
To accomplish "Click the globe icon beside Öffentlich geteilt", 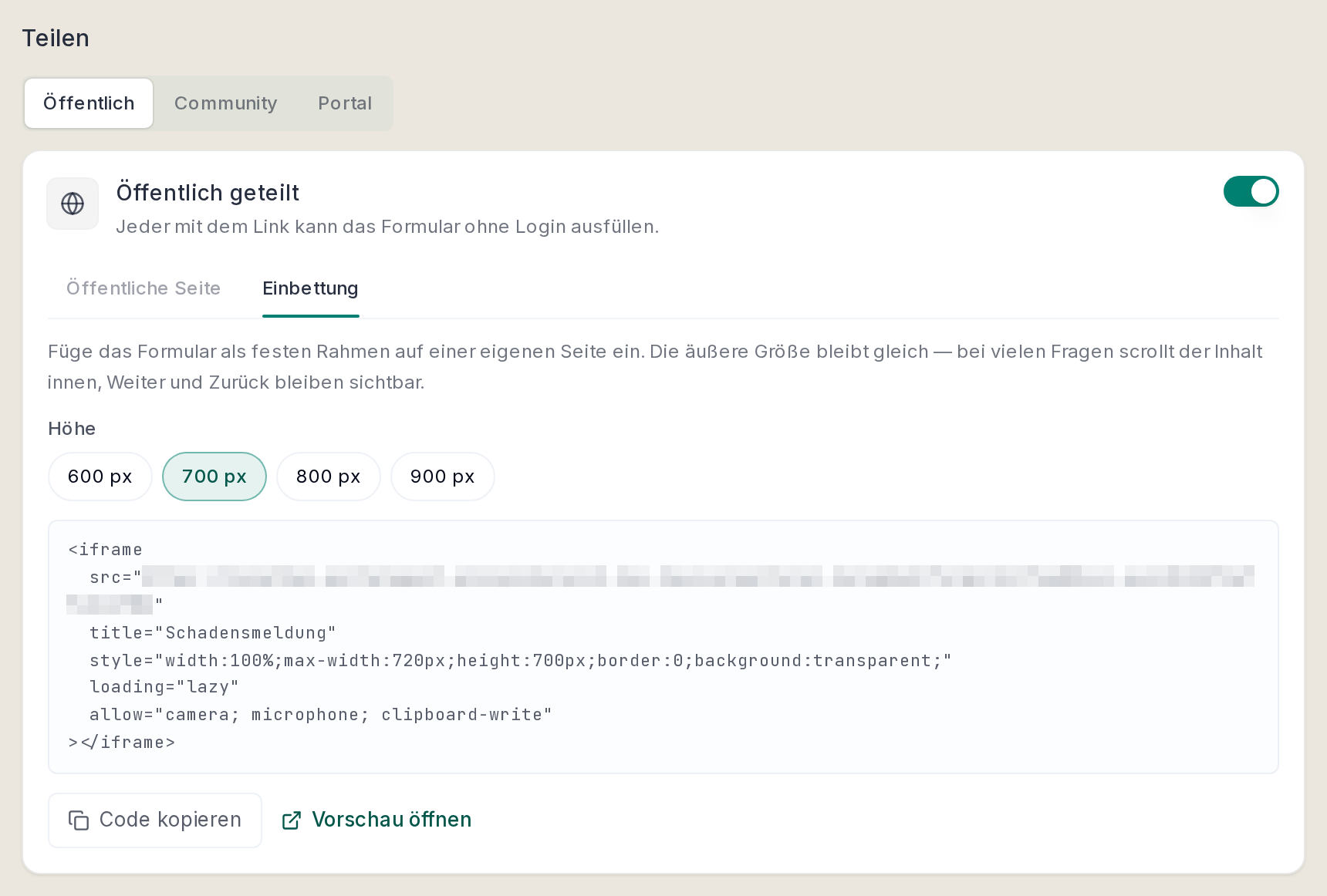I will point(73,204).
